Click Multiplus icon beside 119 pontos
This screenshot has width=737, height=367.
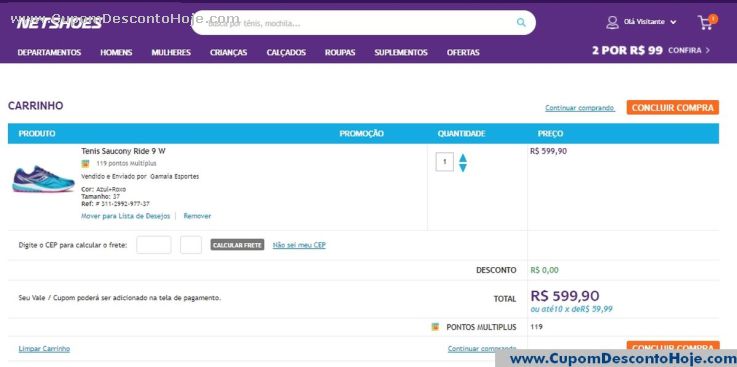85,164
